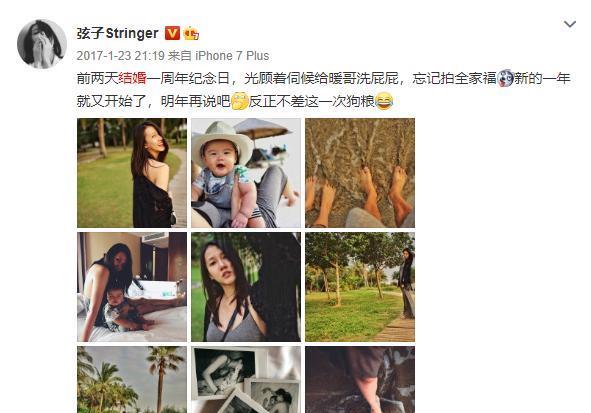Image resolution: width=591 pixels, height=413 pixels.
Task: Open the feet in sand waves photo
Action: [360, 173]
